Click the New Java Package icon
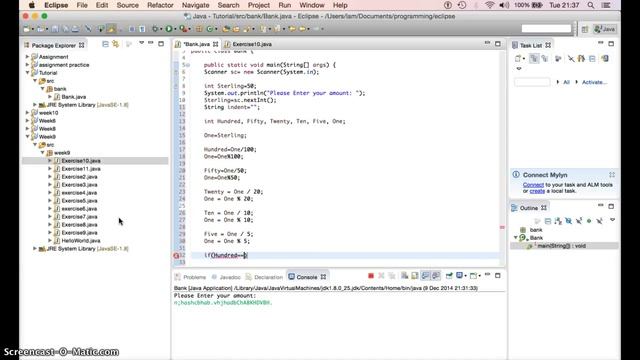This screenshot has height=360, width=640. pos(199,29)
